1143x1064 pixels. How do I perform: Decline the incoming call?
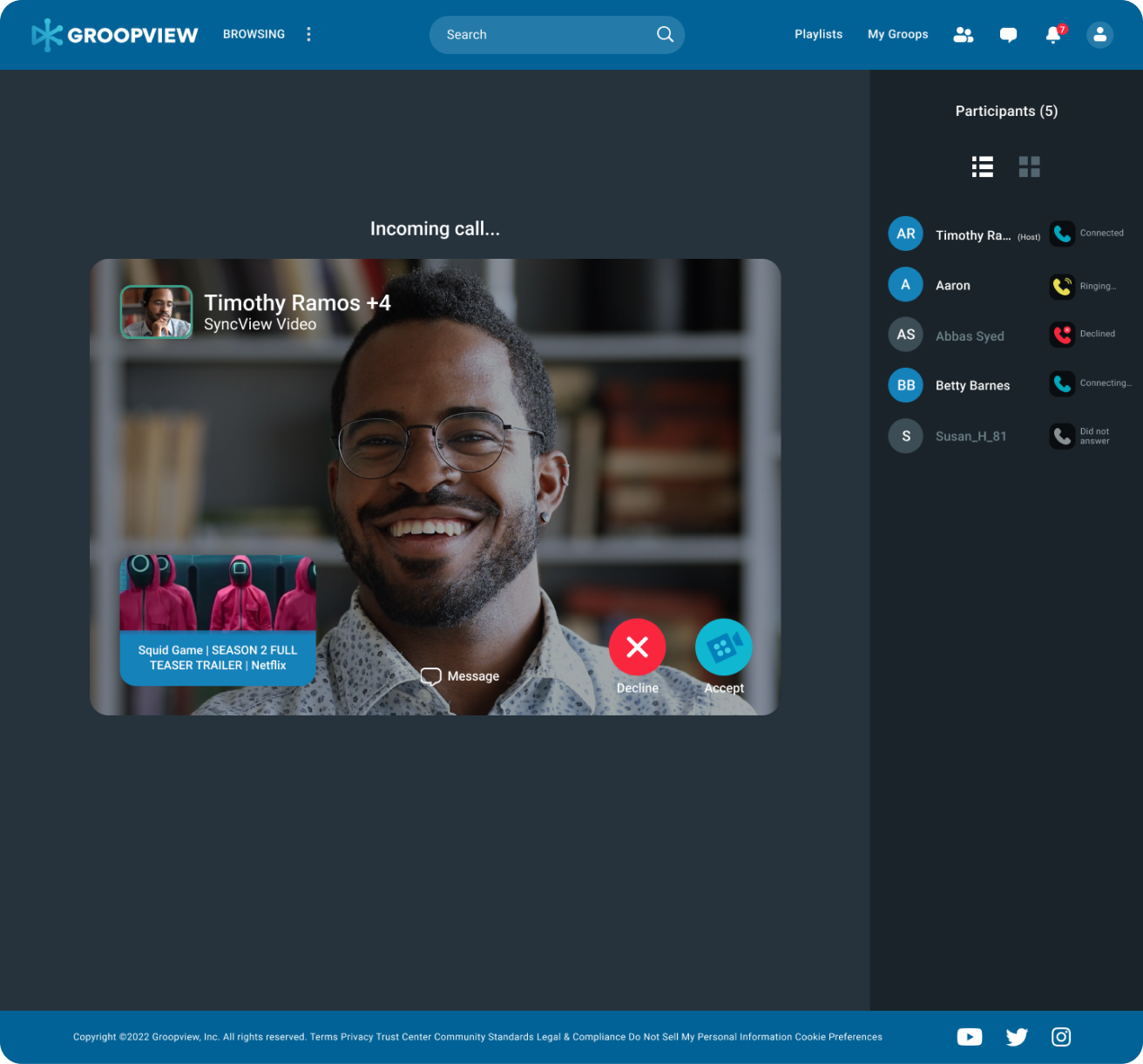tap(637, 647)
